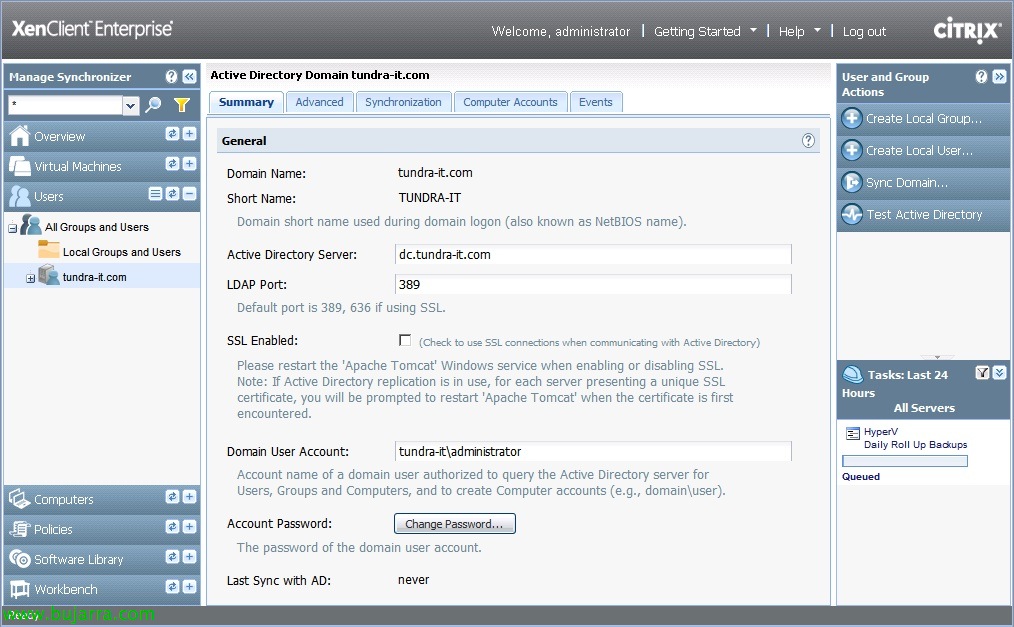Click the Active Directory Server field
This screenshot has width=1014, height=627.
[593, 255]
